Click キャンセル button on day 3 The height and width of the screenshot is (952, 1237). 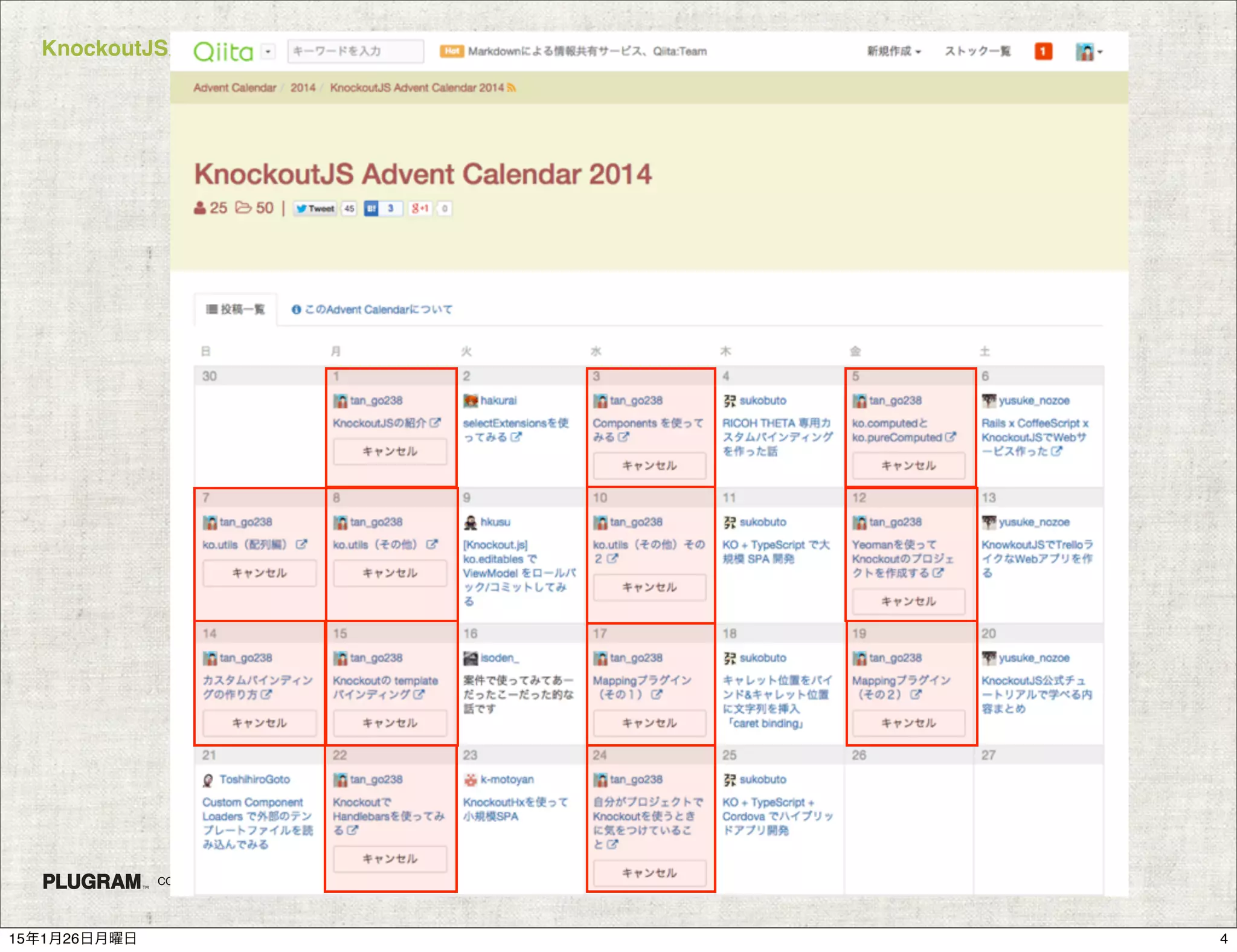650,466
